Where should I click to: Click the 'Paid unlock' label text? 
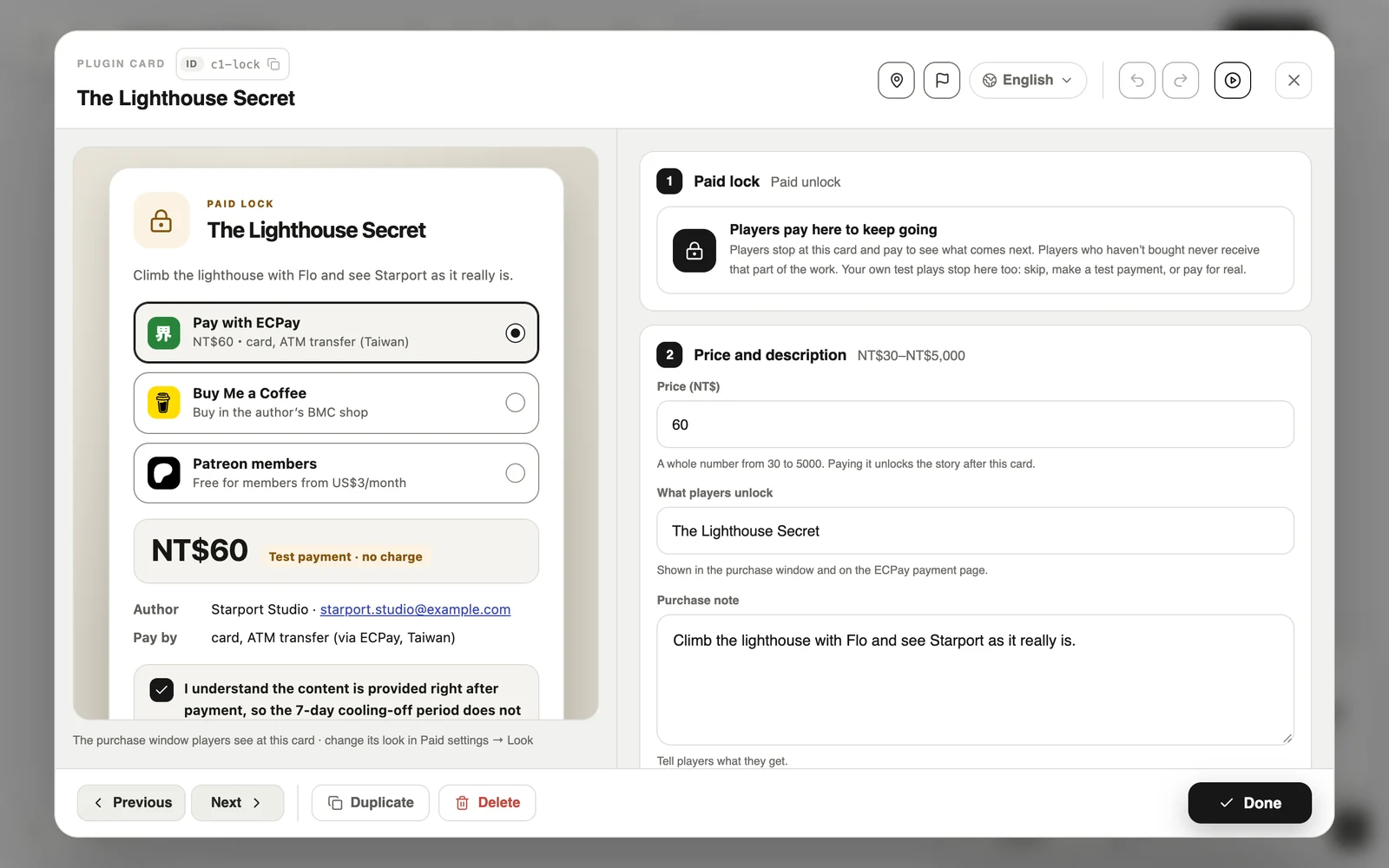(806, 182)
